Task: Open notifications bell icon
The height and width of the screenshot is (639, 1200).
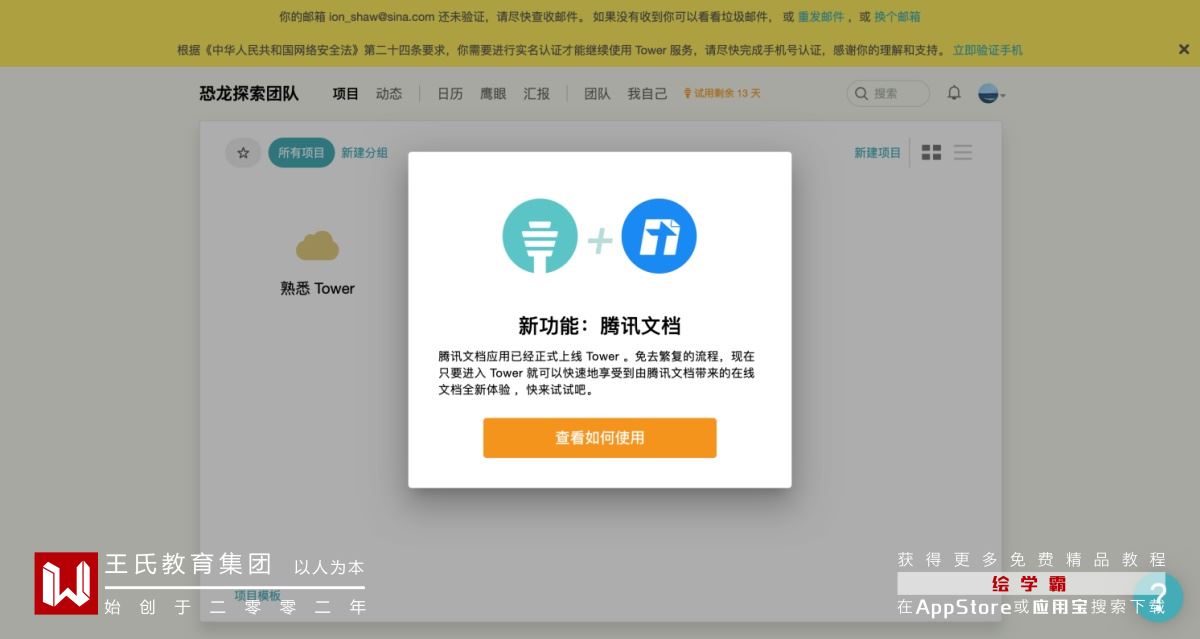Action: [x=954, y=93]
